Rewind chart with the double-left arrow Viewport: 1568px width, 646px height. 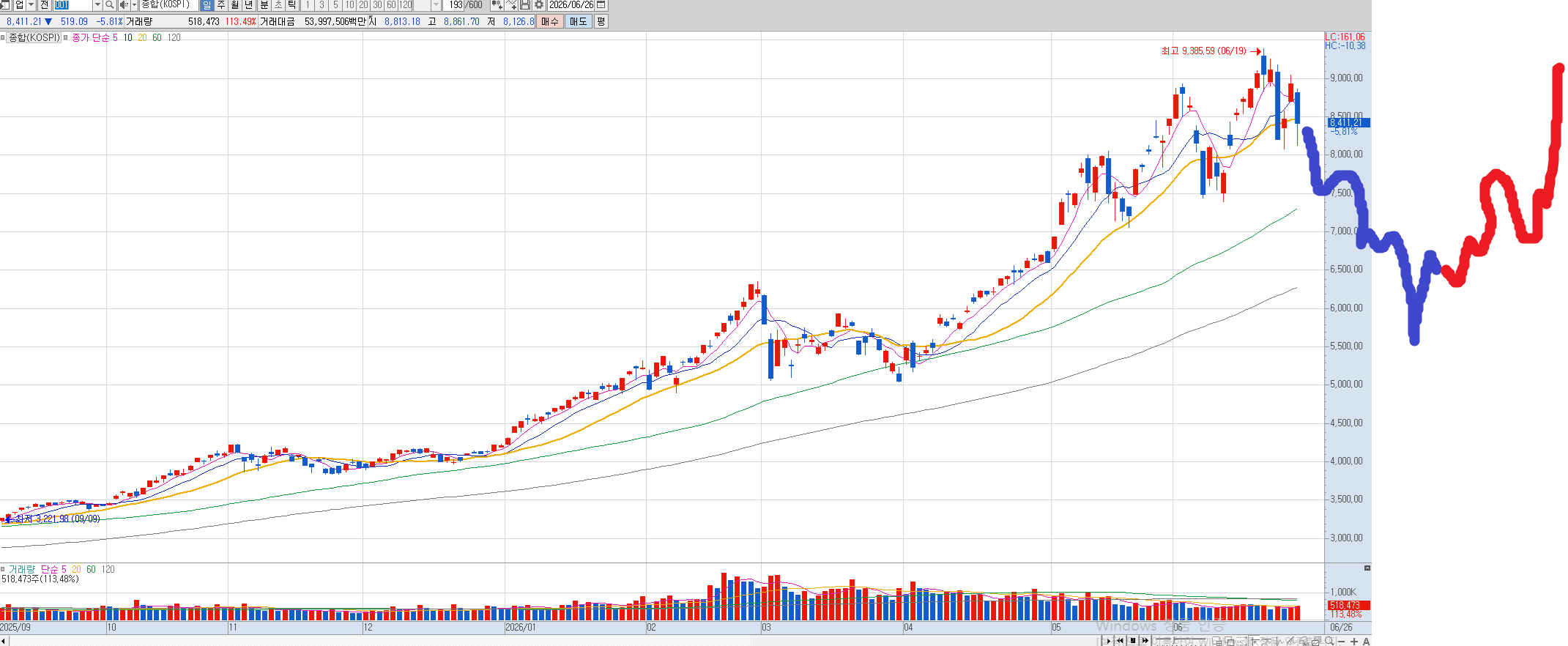1120,640
